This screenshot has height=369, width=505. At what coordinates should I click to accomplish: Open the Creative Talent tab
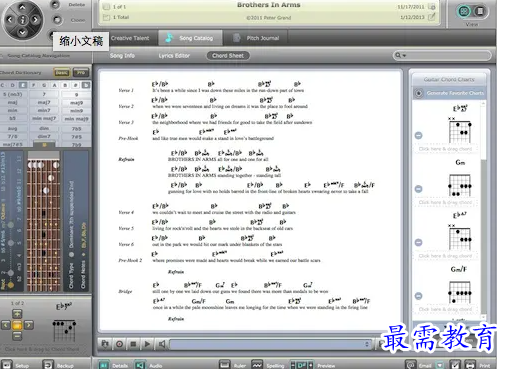130,38
